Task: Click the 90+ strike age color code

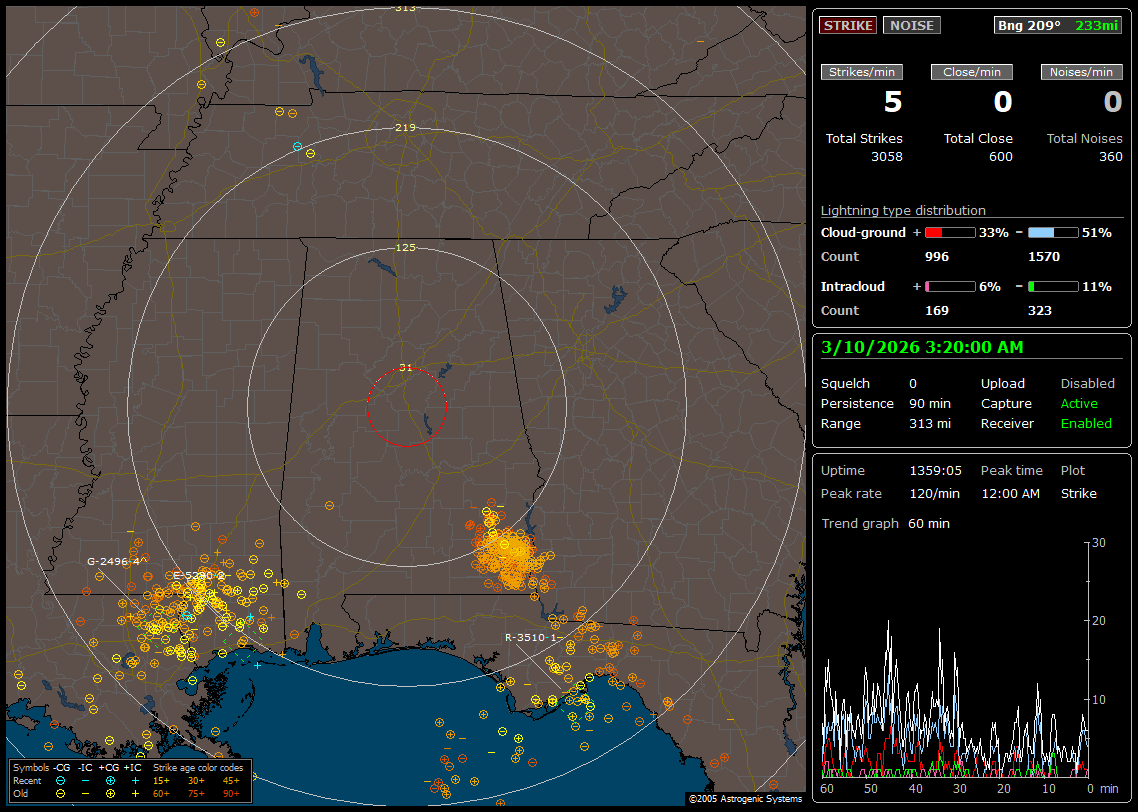Action: [x=231, y=793]
